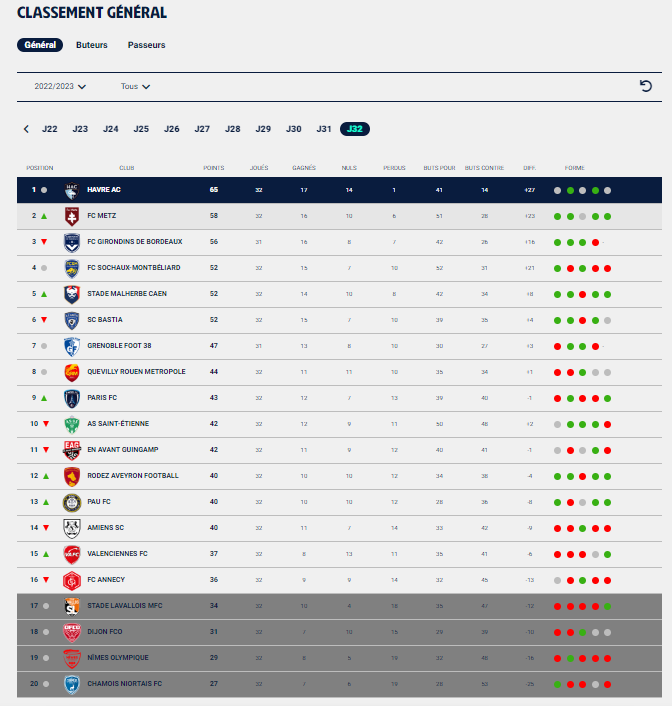Viewport: 672px width, 706px height.
Task: Select the Général ranking pill
Action: tap(40, 45)
